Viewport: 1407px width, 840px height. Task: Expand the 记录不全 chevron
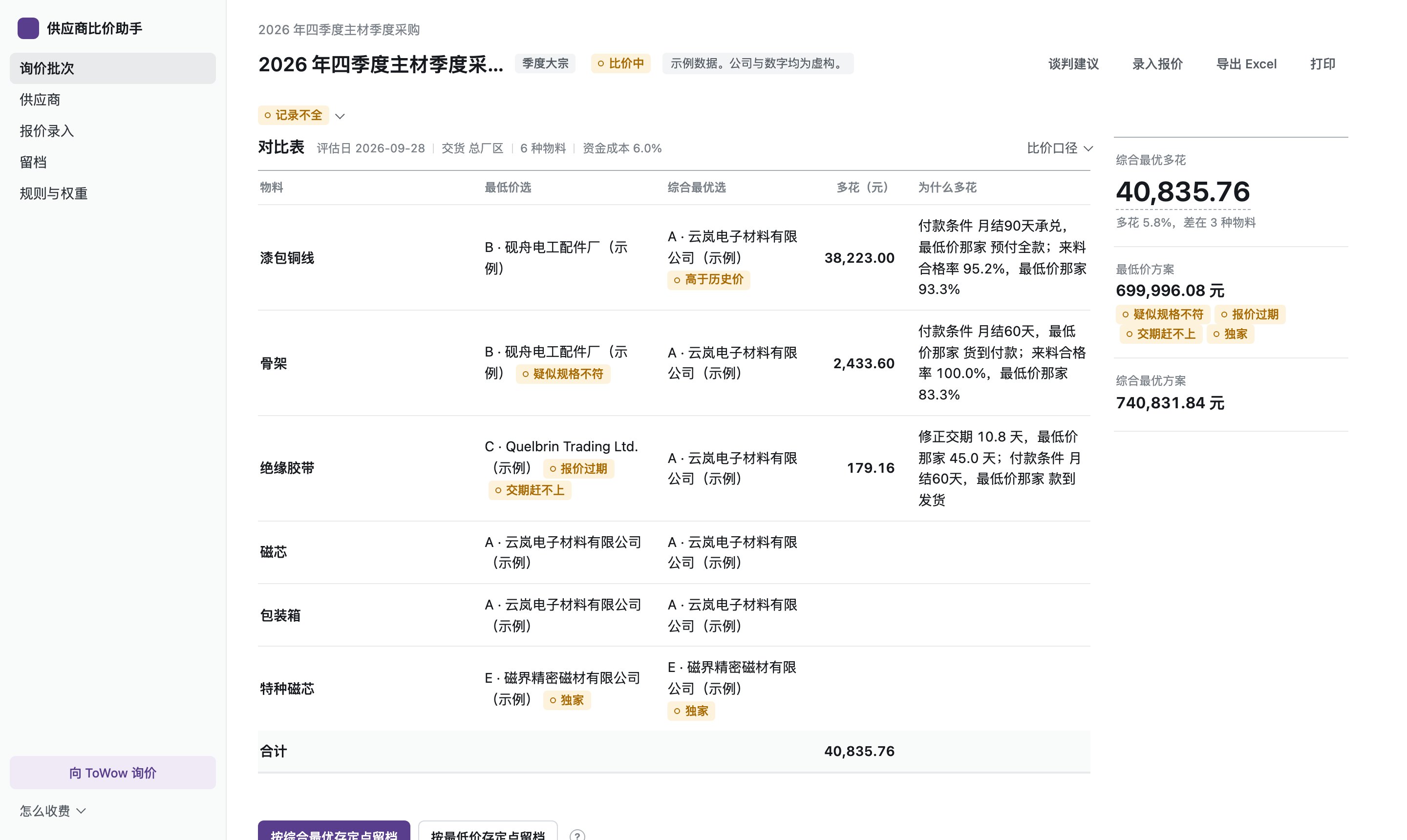(340, 116)
